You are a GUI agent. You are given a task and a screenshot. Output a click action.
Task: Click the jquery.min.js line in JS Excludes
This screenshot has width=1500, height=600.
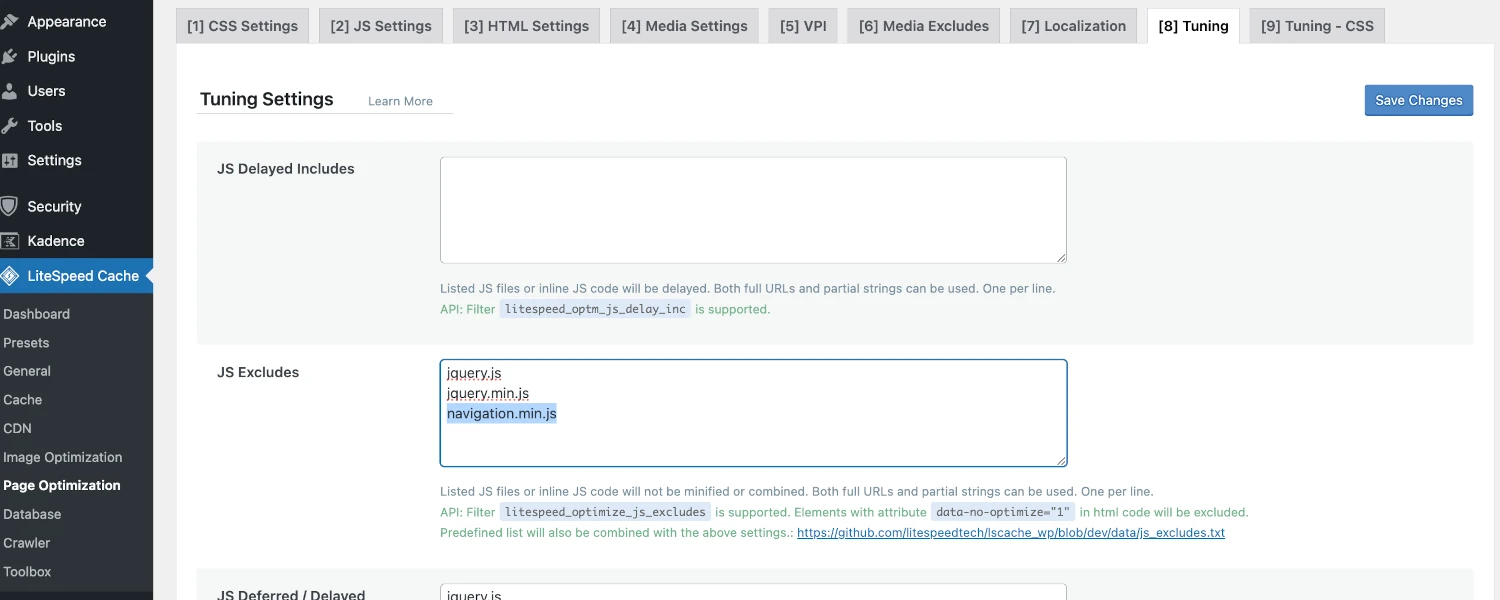tap(488, 394)
